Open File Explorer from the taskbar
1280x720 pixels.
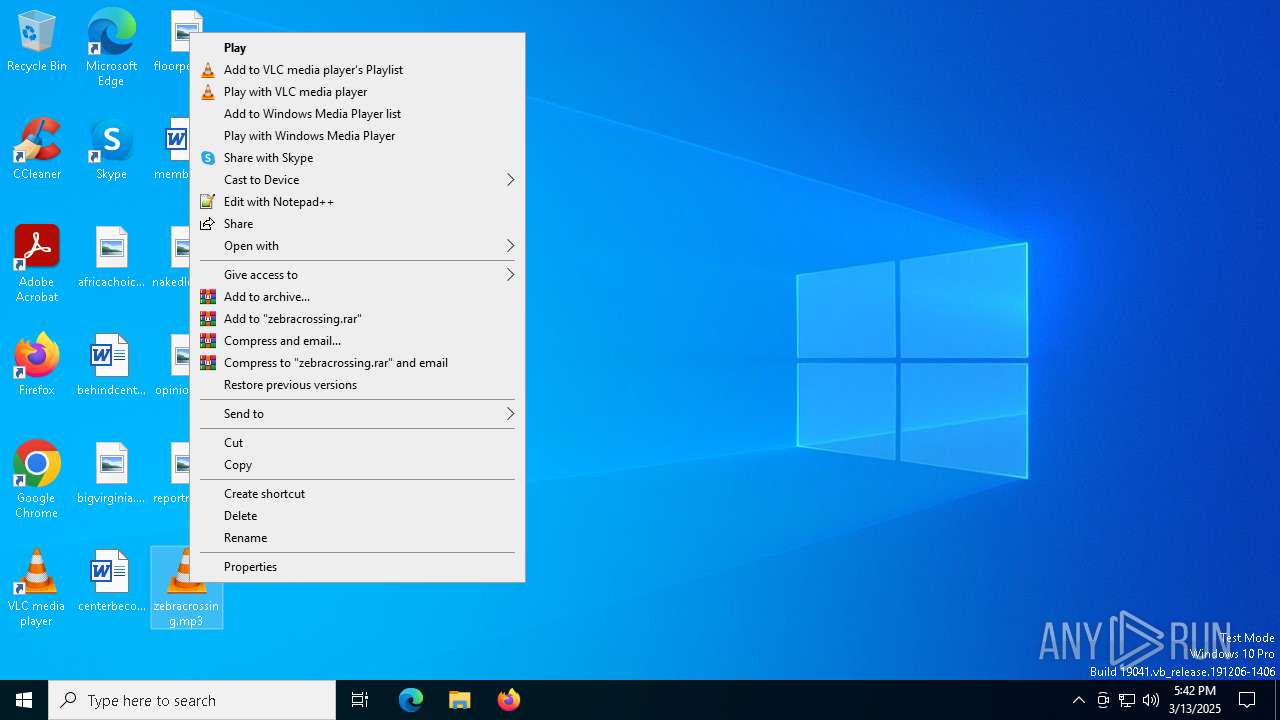tap(460, 700)
